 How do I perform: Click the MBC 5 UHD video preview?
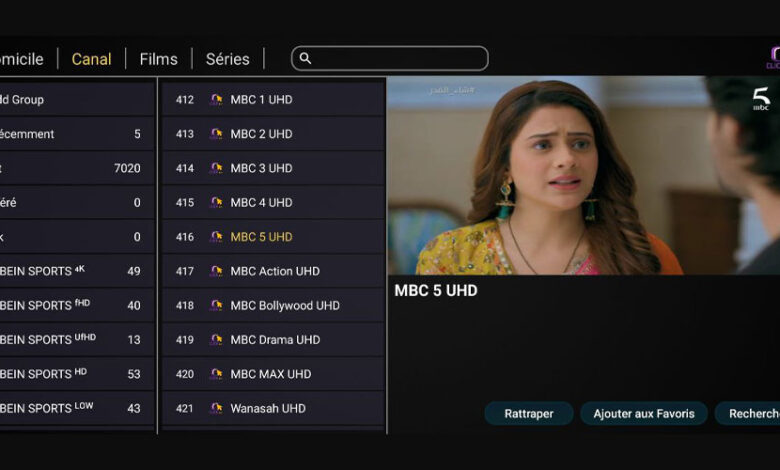coord(584,175)
